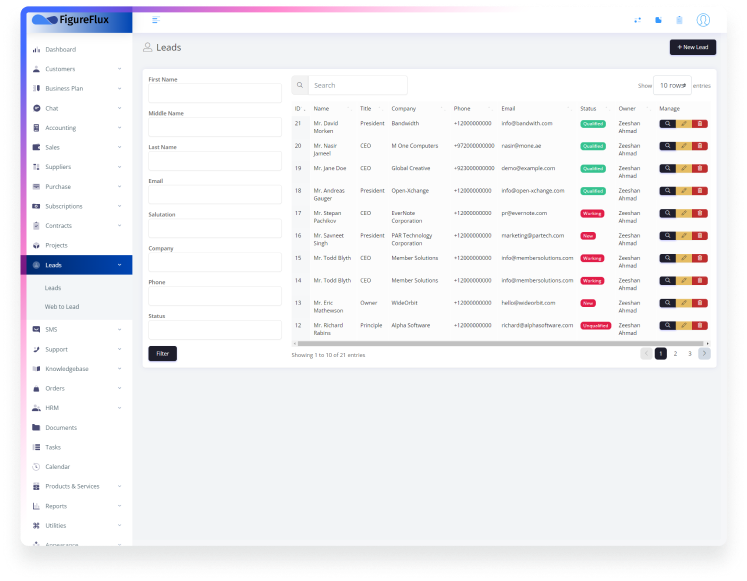
Task: Delete lead Mr. Savneet Singh trash icon
Action: click(699, 236)
